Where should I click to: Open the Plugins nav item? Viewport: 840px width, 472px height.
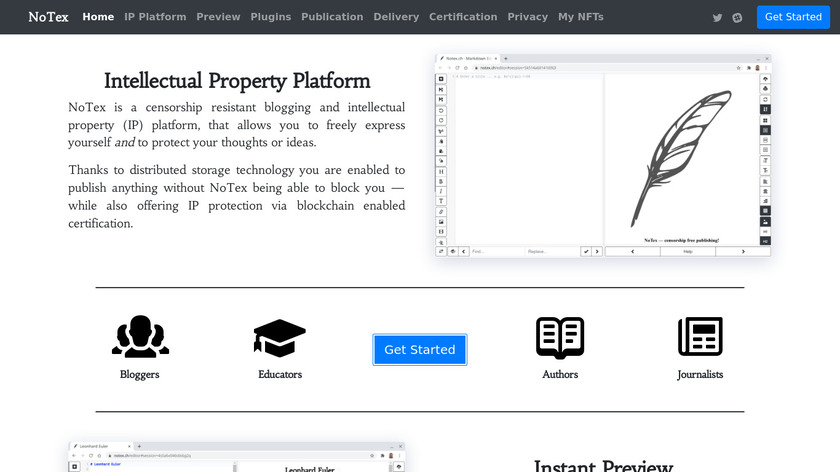(x=271, y=17)
